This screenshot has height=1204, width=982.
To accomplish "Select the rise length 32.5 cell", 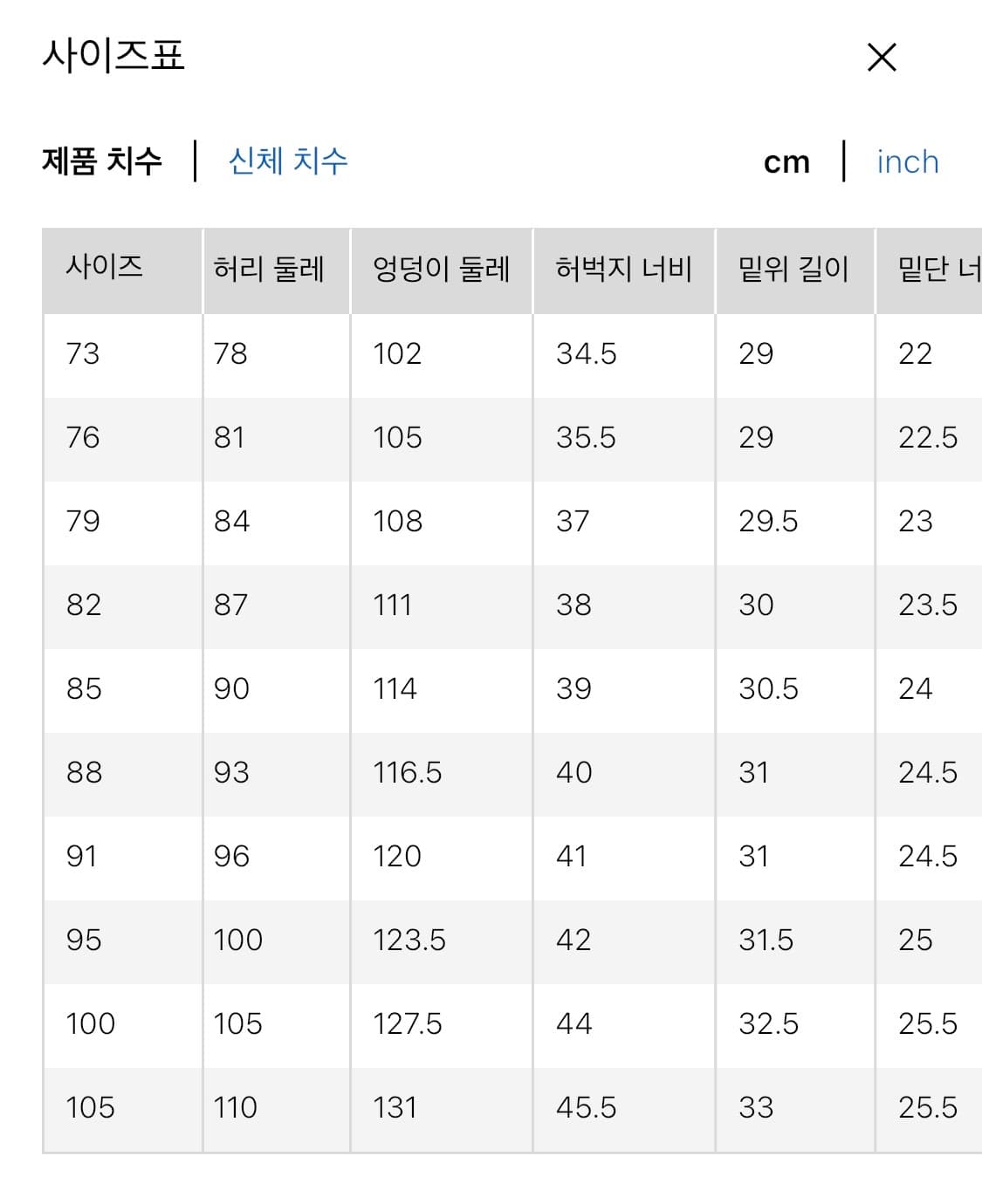I will coord(768,1025).
